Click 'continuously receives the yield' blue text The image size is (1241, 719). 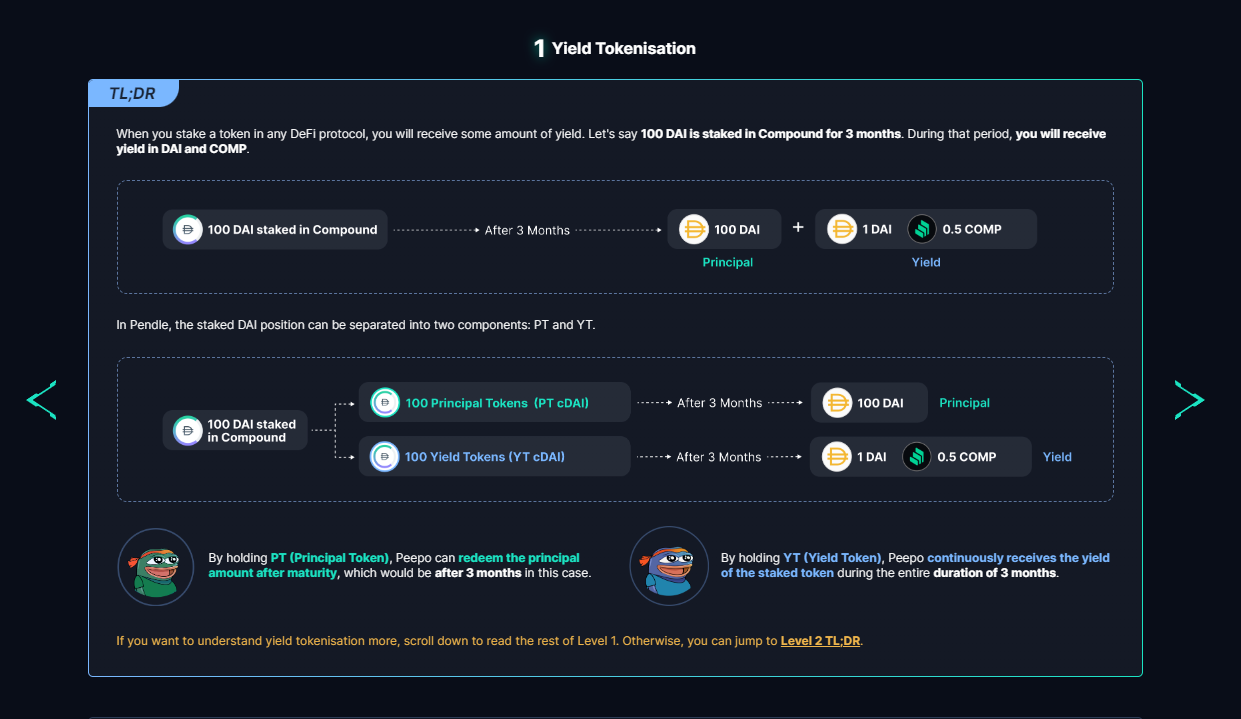1018,558
